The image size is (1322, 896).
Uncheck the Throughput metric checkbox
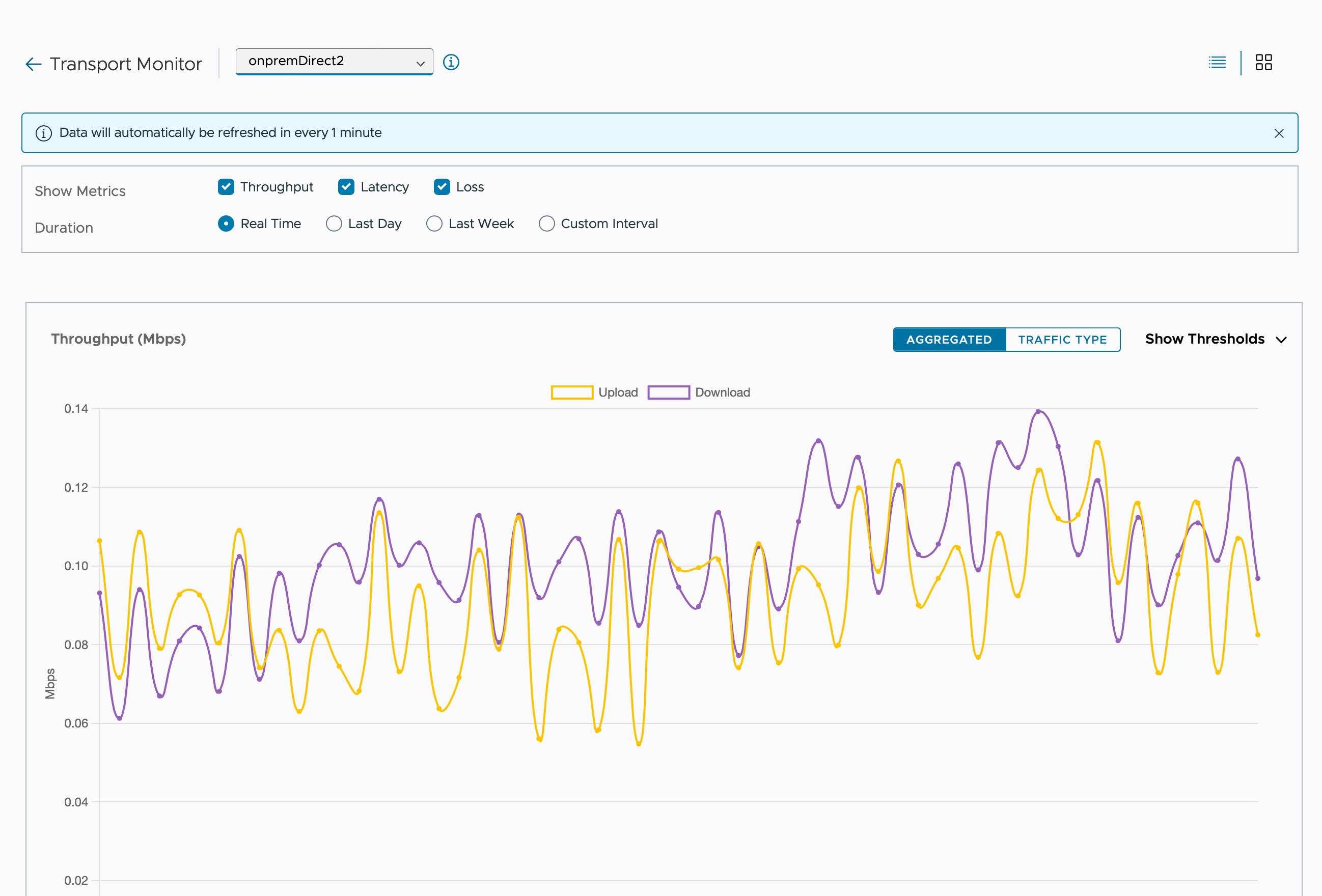pyautogui.click(x=226, y=187)
